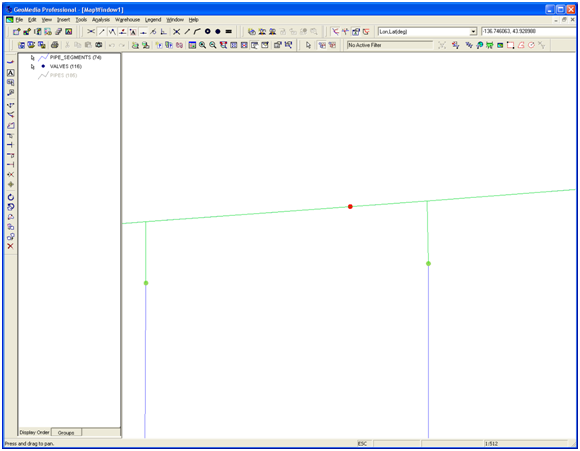The image size is (580, 451).
Task: Toggle display of greyed PIPES legend entry
Action: pyautogui.click(x=57, y=75)
